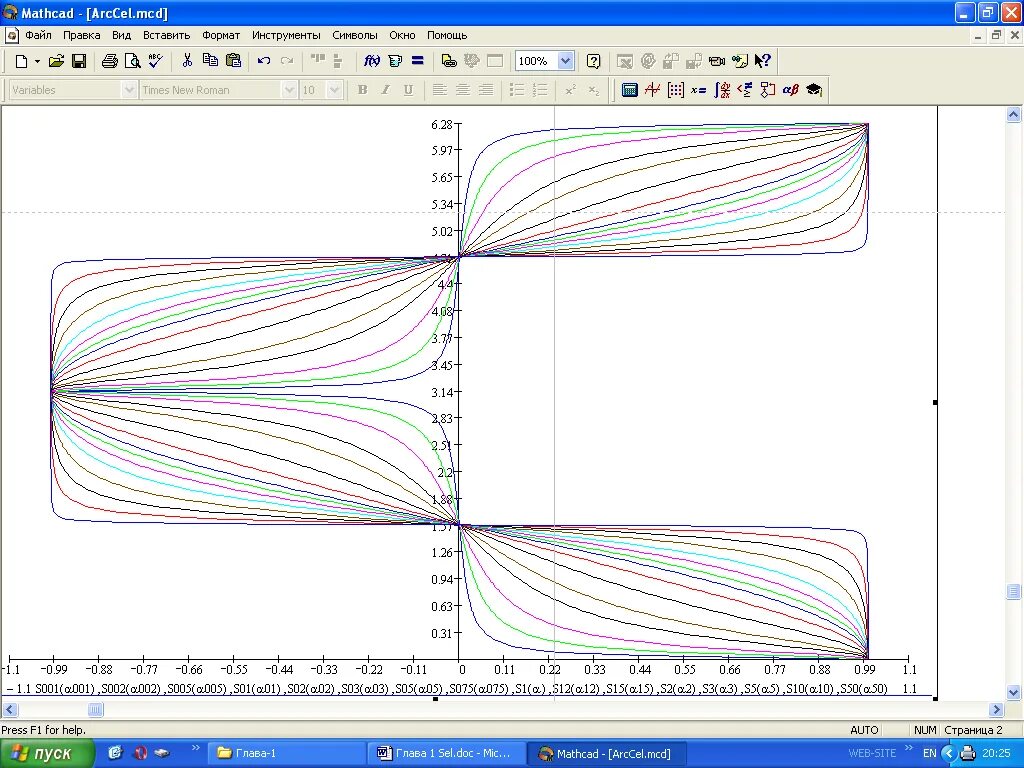Switch to Глава 1 Sel.doc Word window
This screenshot has height=768, width=1024.
[445, 753]
